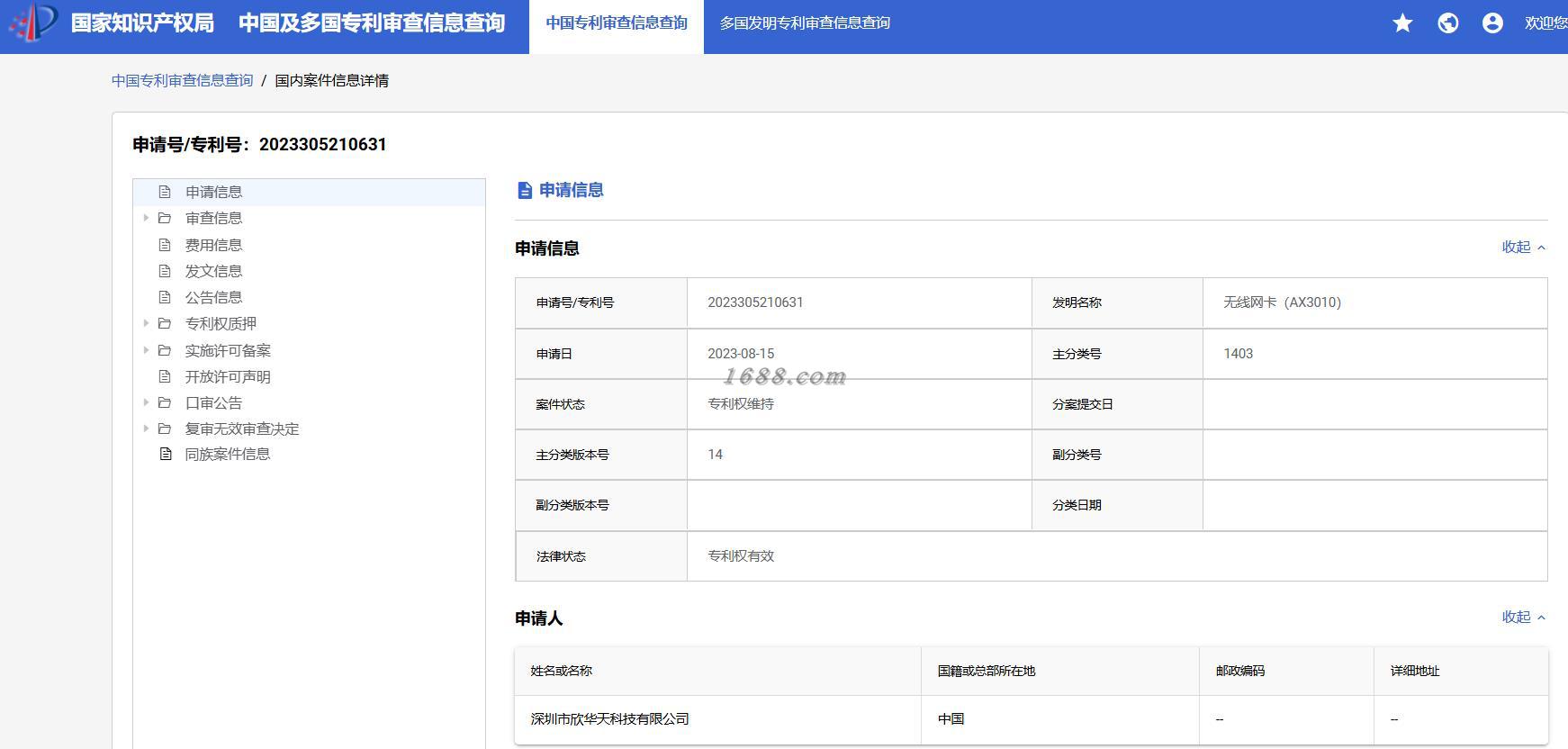Switch to 多国发明专利审查信息查询 tab
Viewport: 1568px width, 749px height.
[x=805, y=23]
